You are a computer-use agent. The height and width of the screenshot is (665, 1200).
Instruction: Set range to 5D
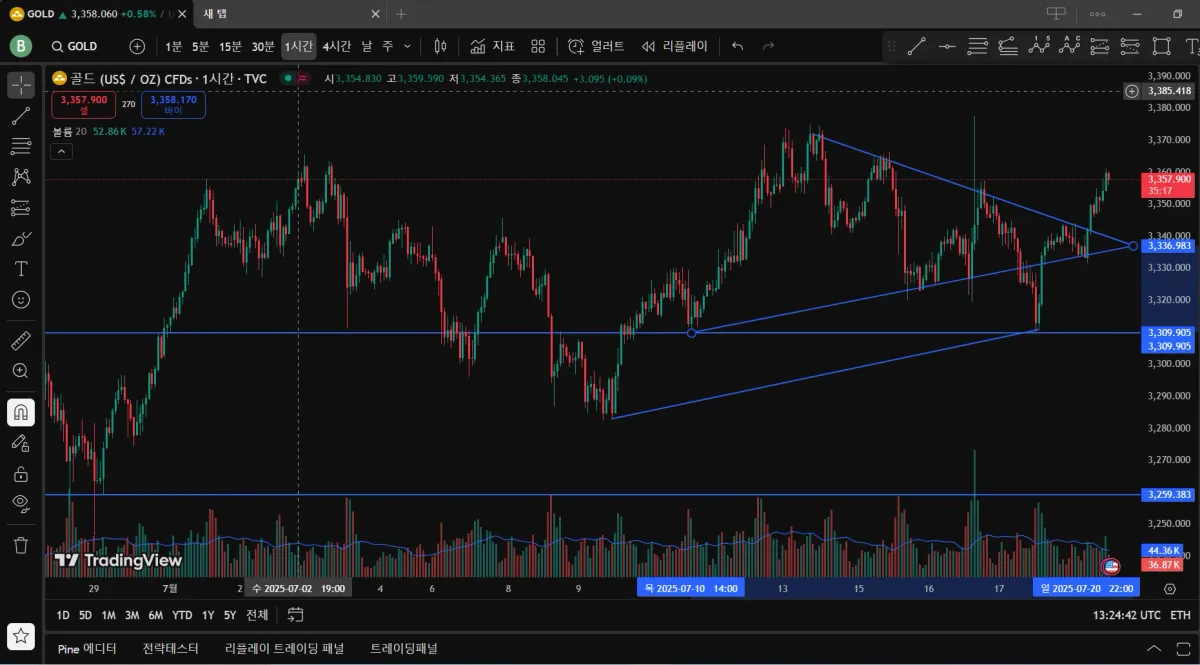85,615
